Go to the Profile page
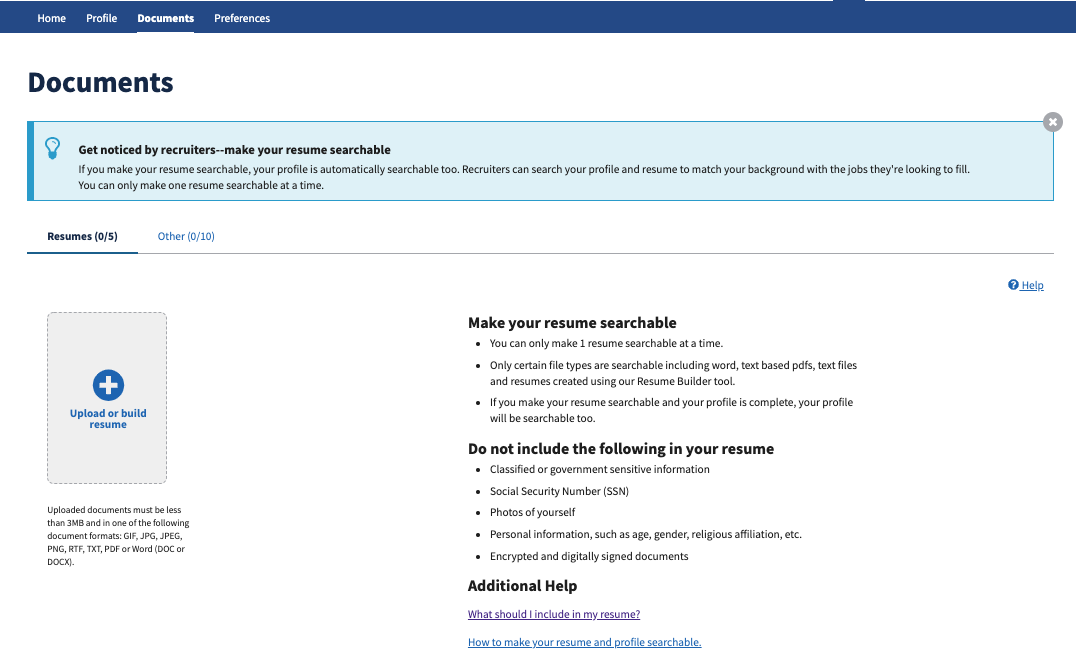The image size is (1076, 661). 102,18
